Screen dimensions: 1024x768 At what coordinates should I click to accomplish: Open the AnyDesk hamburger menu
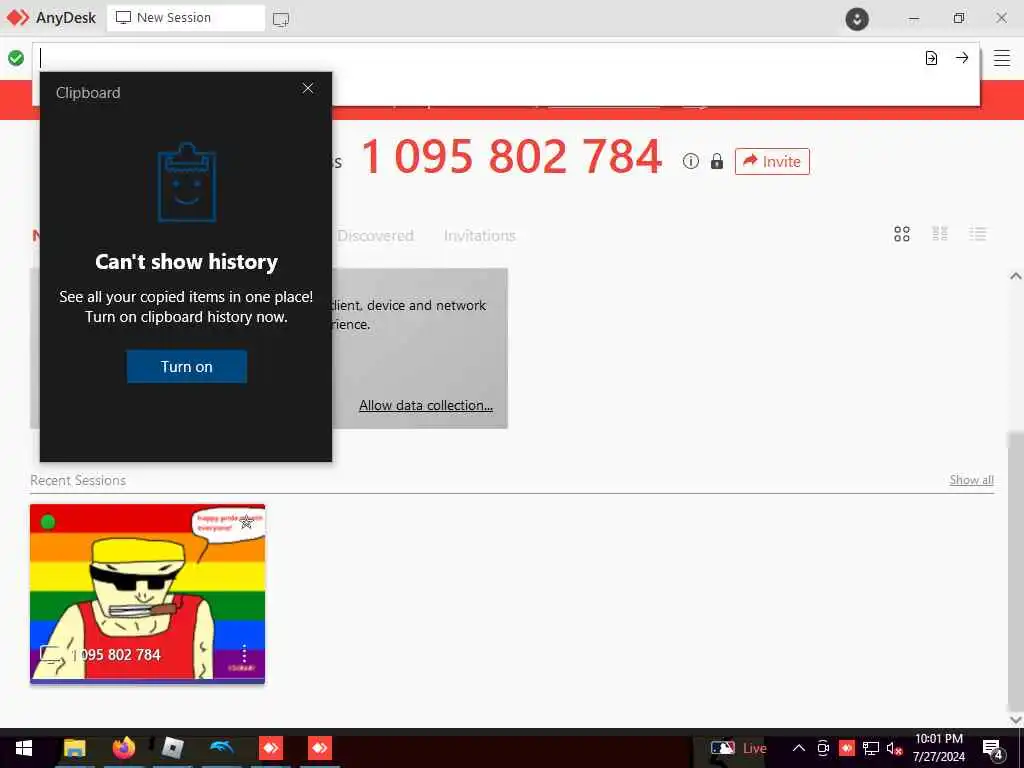(1002, 58)
